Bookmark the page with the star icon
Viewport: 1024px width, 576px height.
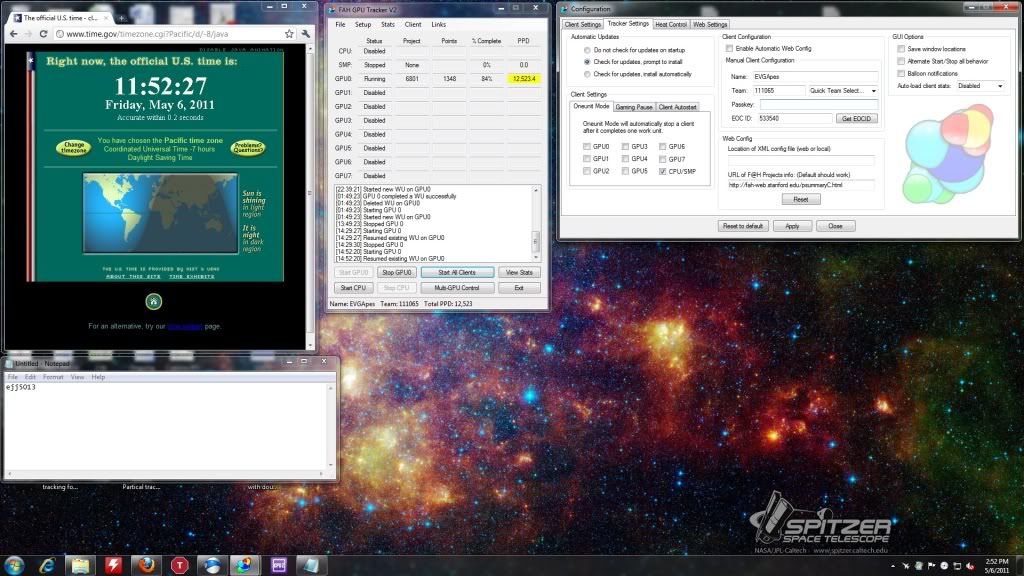(289, 33)
